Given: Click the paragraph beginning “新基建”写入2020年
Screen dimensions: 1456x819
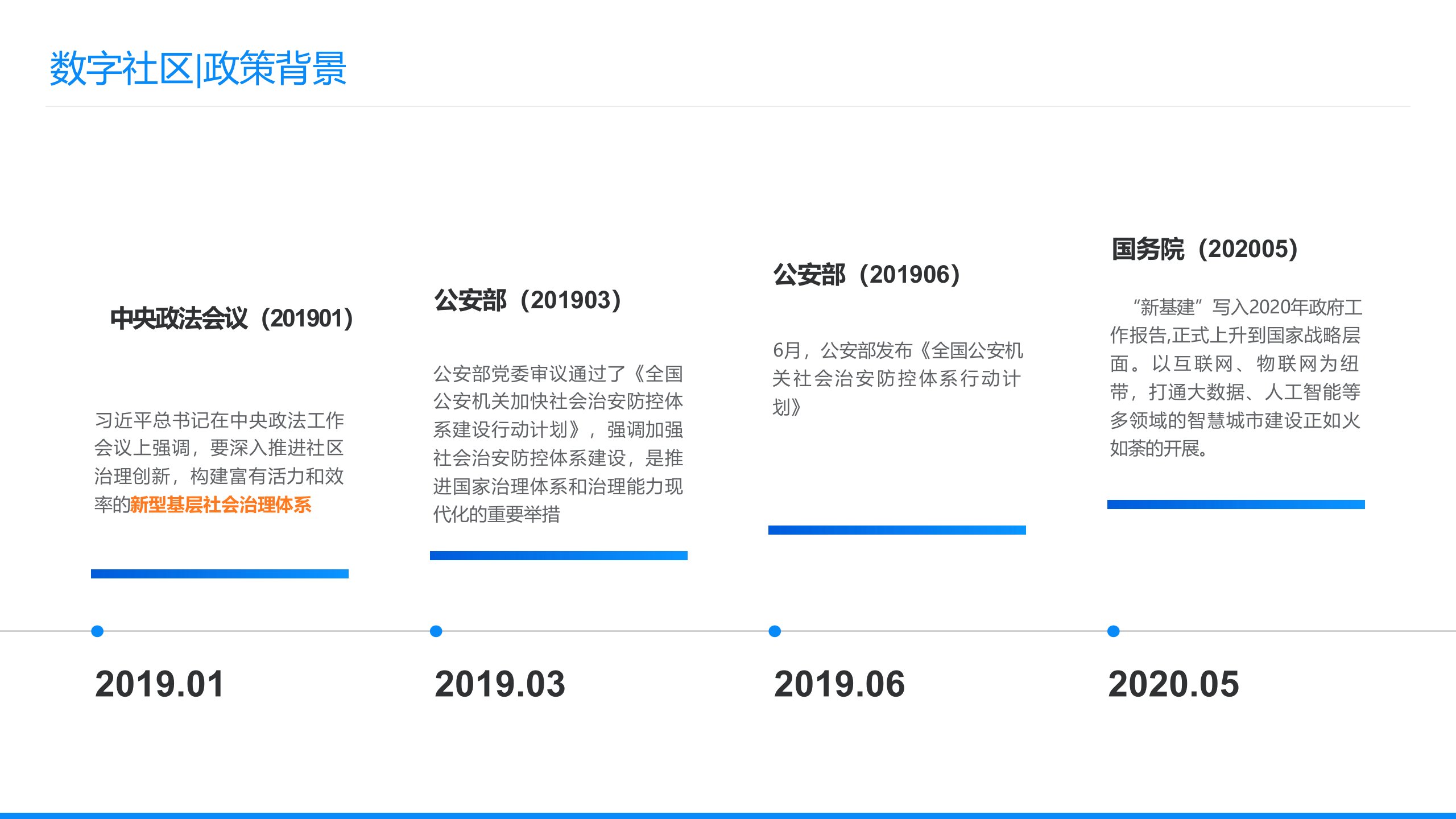Looking at the screenshot, I should (1235, 378).
